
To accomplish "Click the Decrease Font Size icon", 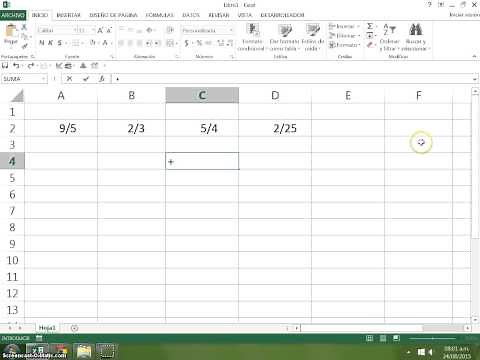I will (x=109, y=31).
